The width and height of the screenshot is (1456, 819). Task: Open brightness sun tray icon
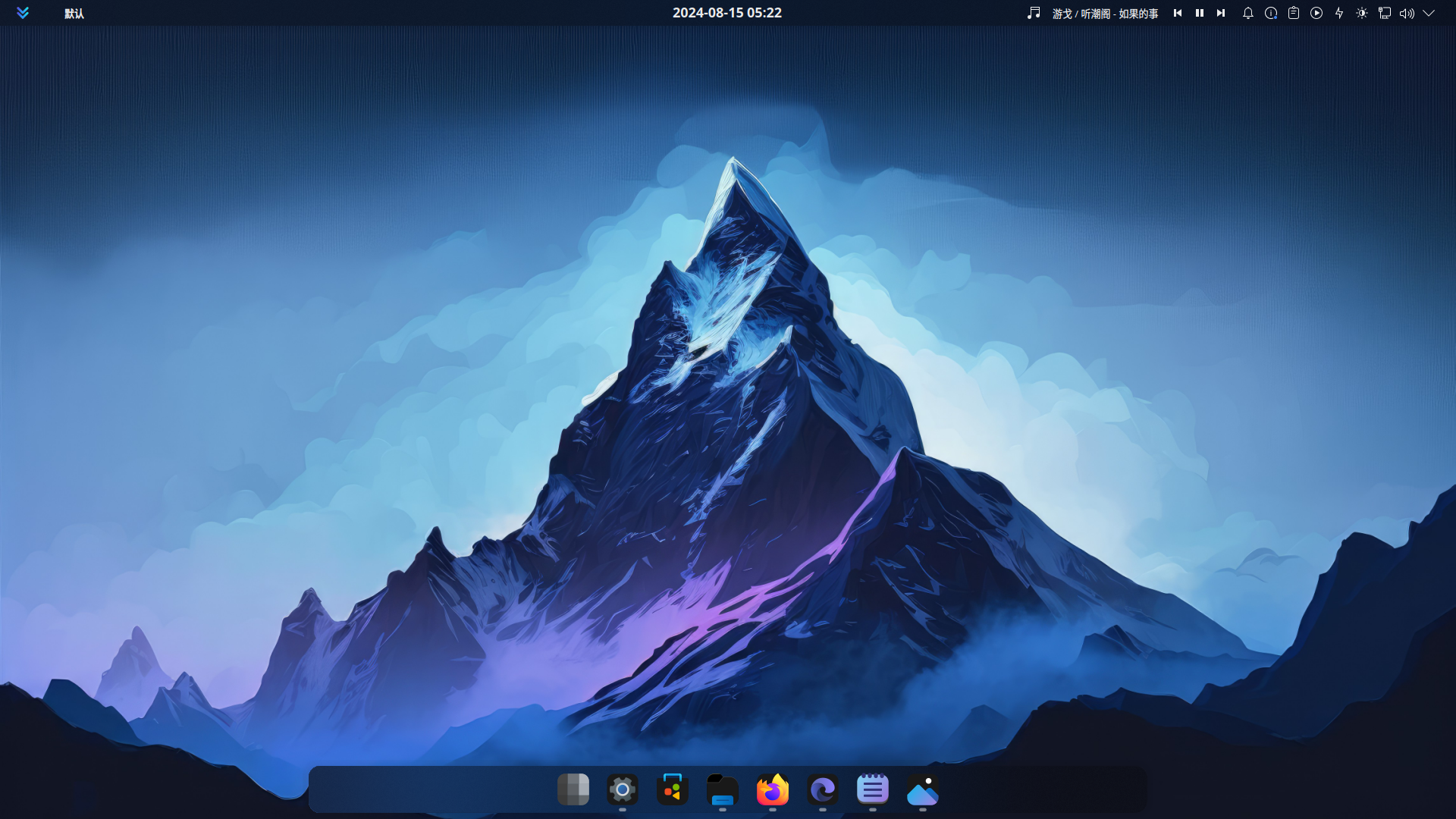pyautogui.click(x=1362, y=13)
